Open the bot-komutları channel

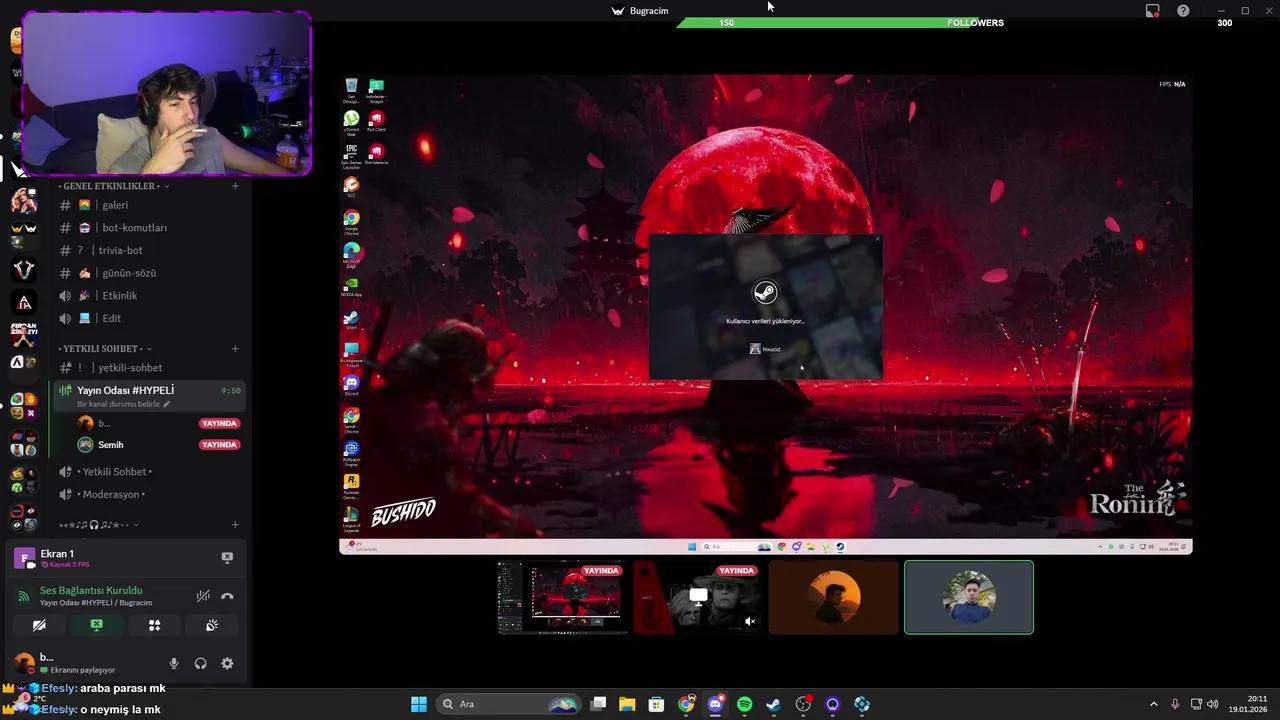(150, 228)
